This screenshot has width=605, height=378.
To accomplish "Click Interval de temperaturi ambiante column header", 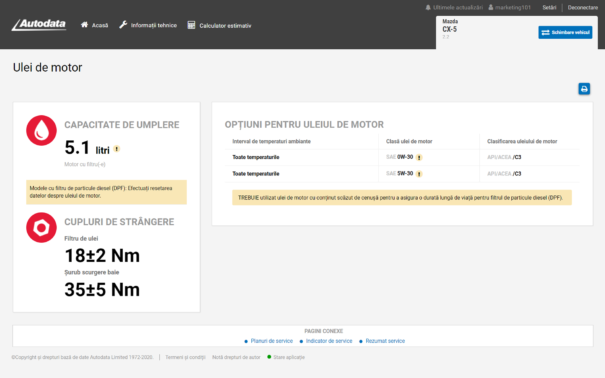I will coord(271,142).
